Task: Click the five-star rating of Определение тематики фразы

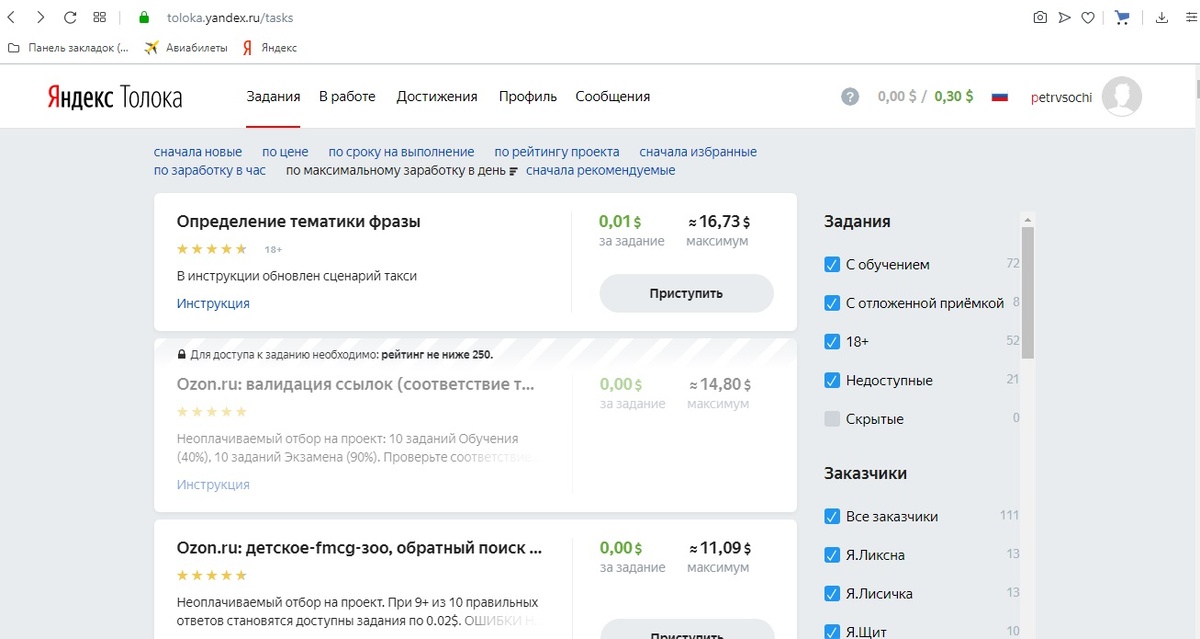Action: [212, 249]
